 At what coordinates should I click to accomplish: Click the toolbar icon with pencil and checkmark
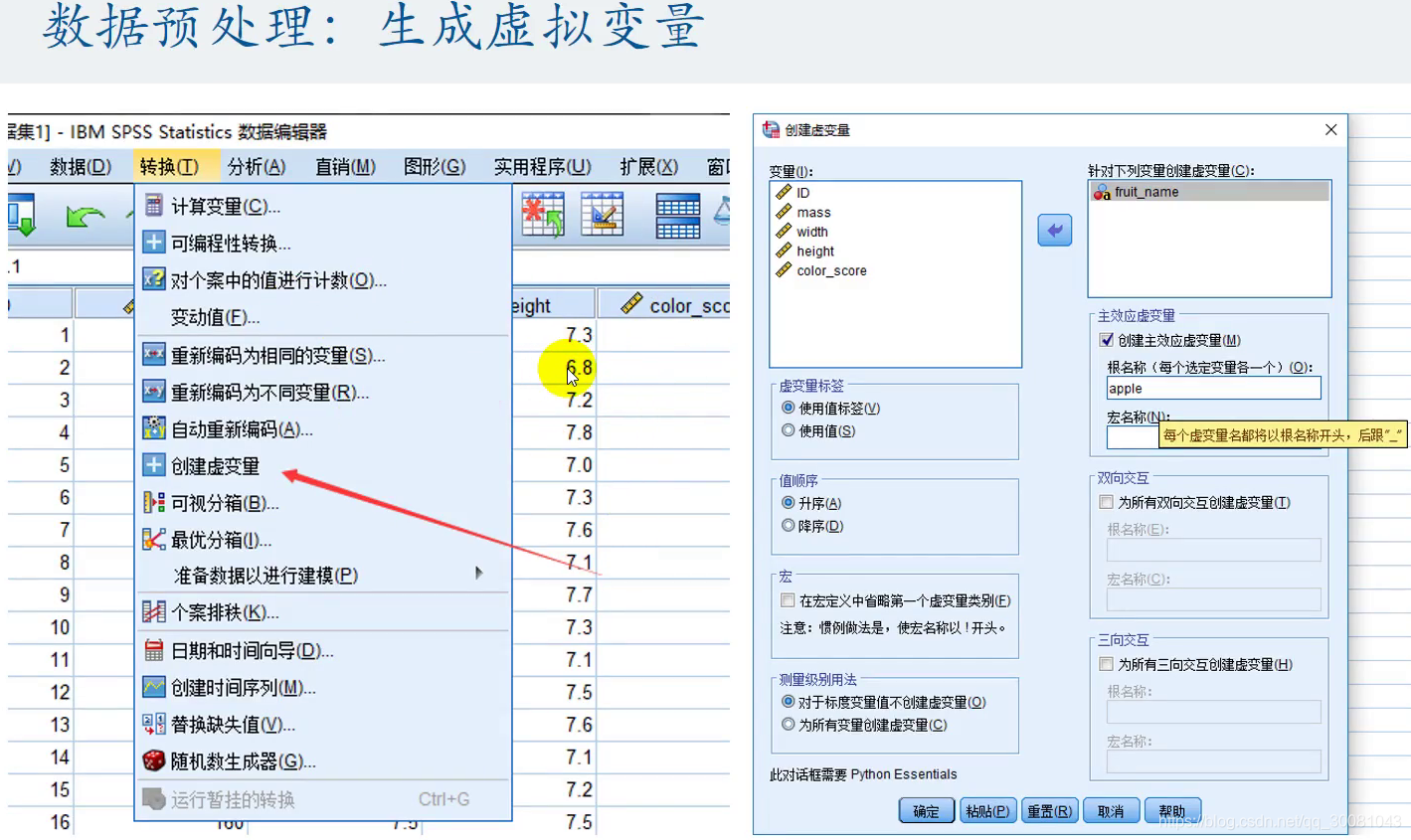click(602, 215)
